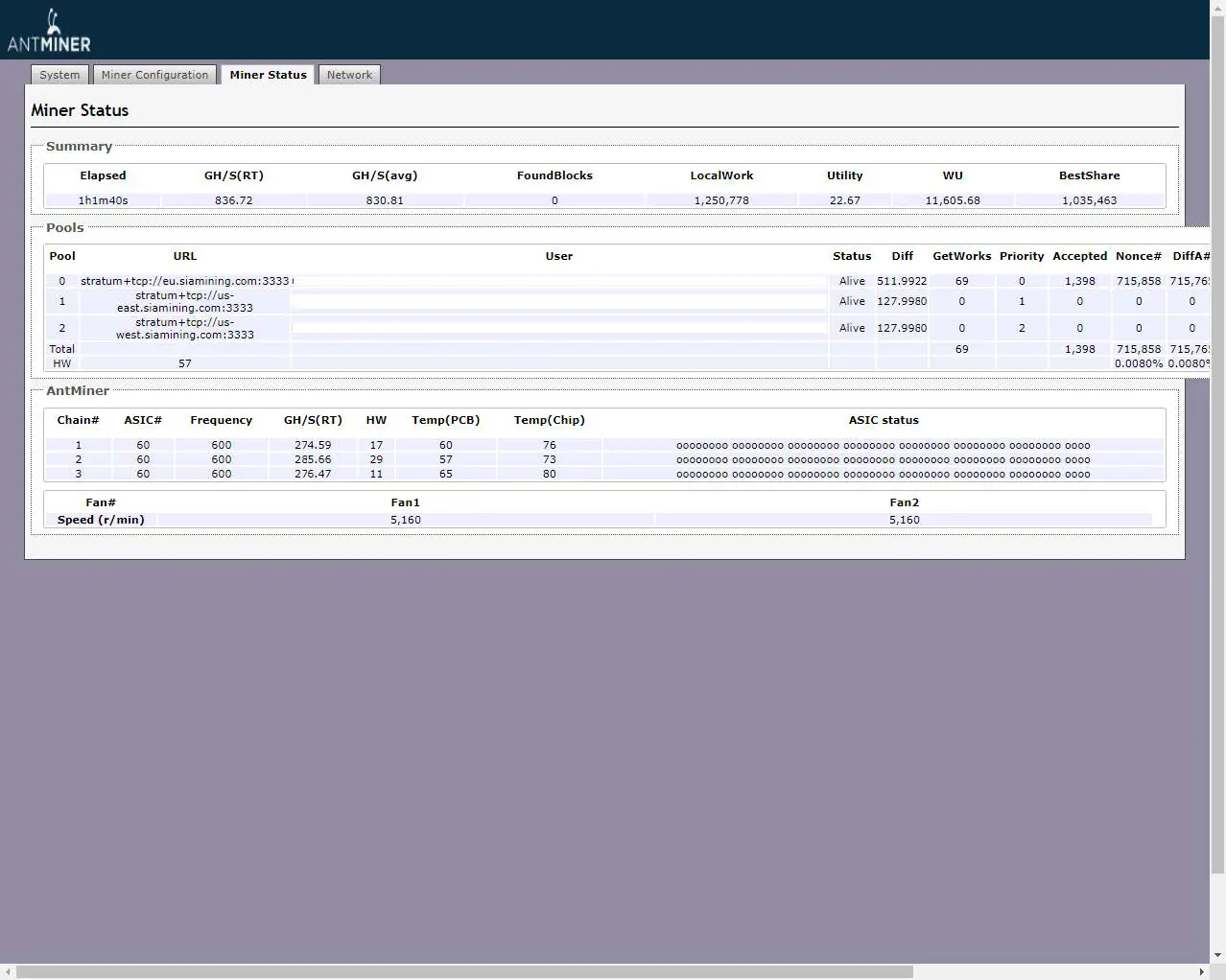This screenshot has height=980, width=1226.
Task: Switch to the Miner Configuration tab
Action: (154, 75)
